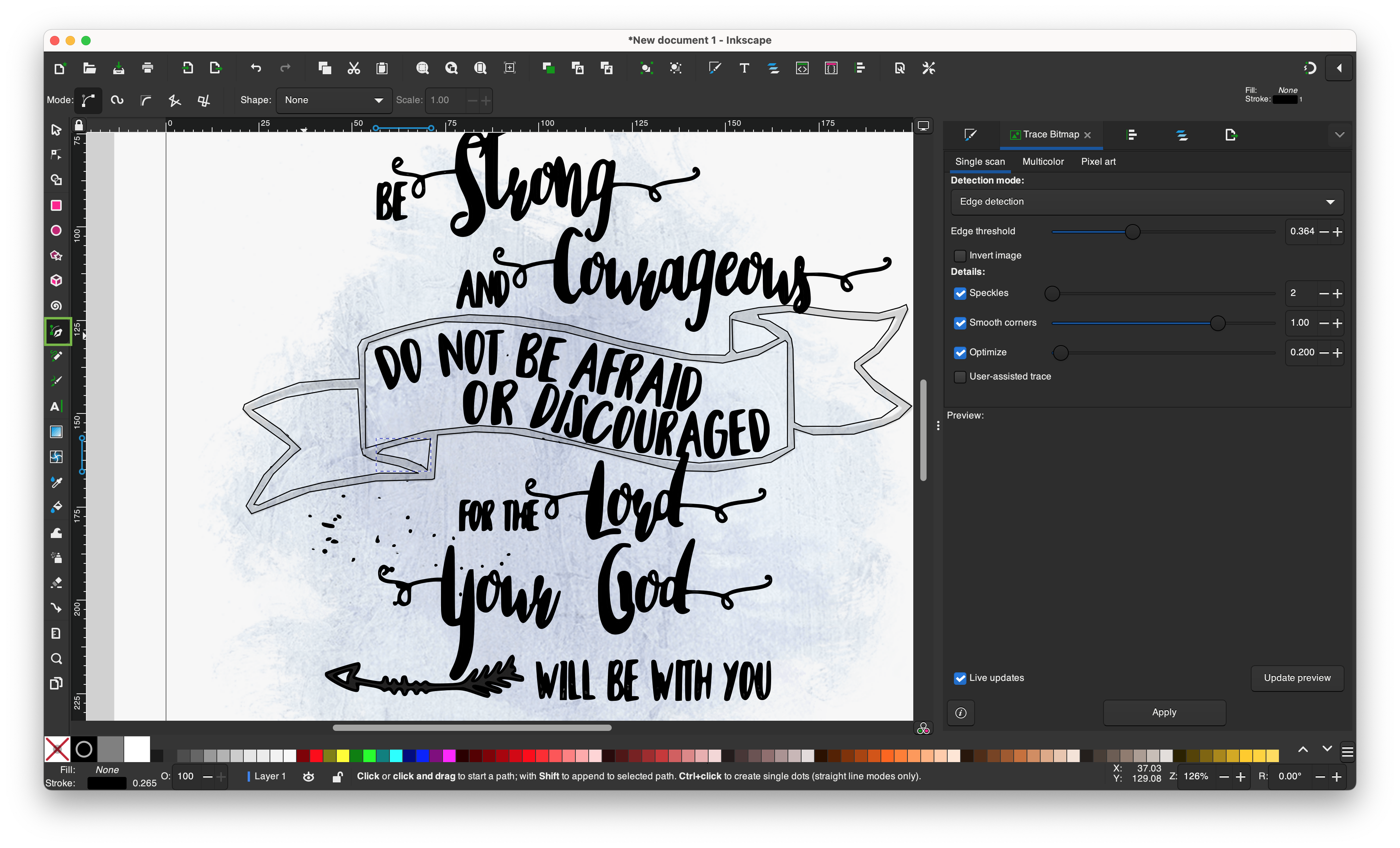Open Text and Font dialog icon
Image resolution: width=1400 pixels, height=848 pixels.
744,68
